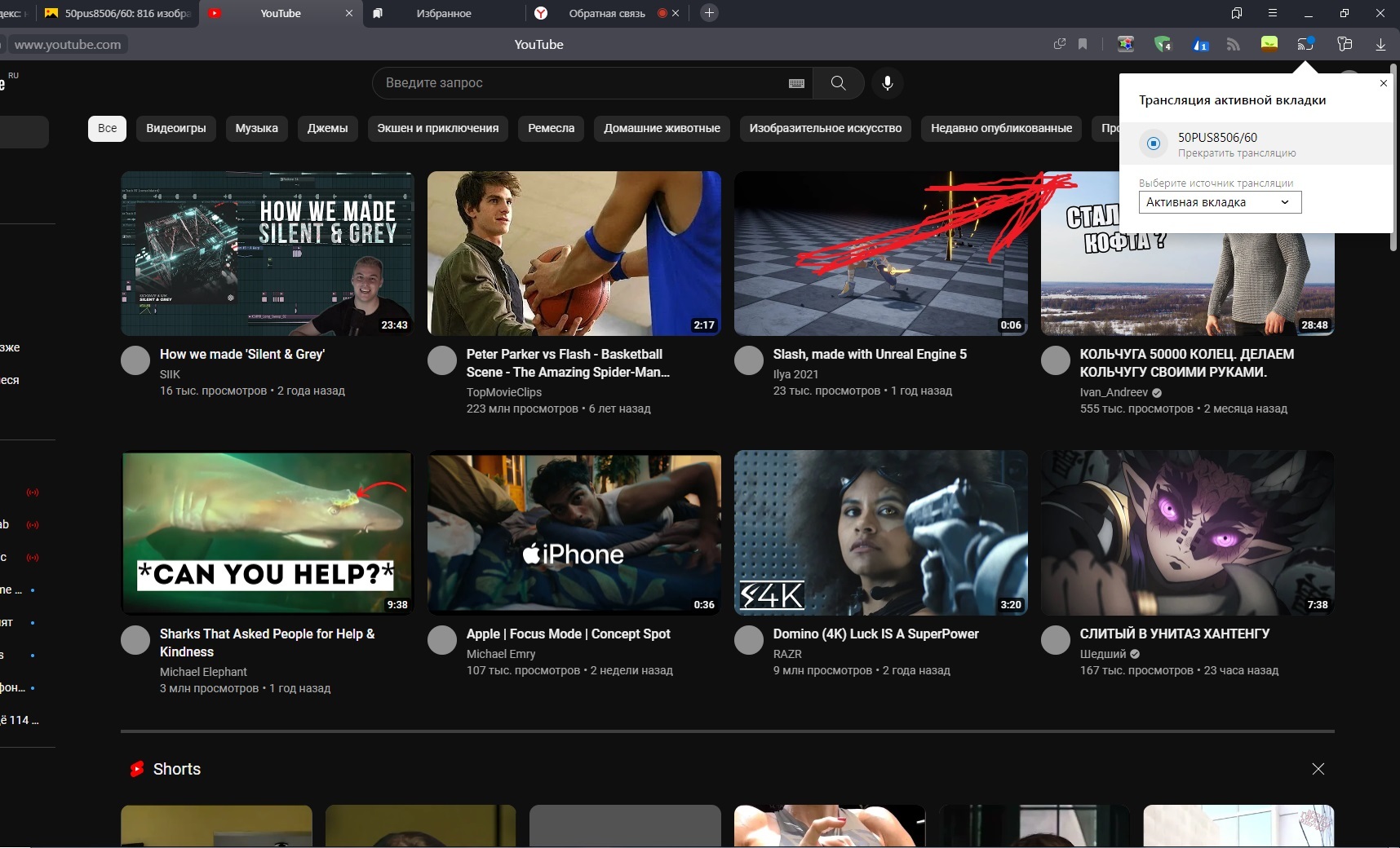Click the YouTube search magnifier button
This screenshot has height=848, width=1400.
[838, 83]
